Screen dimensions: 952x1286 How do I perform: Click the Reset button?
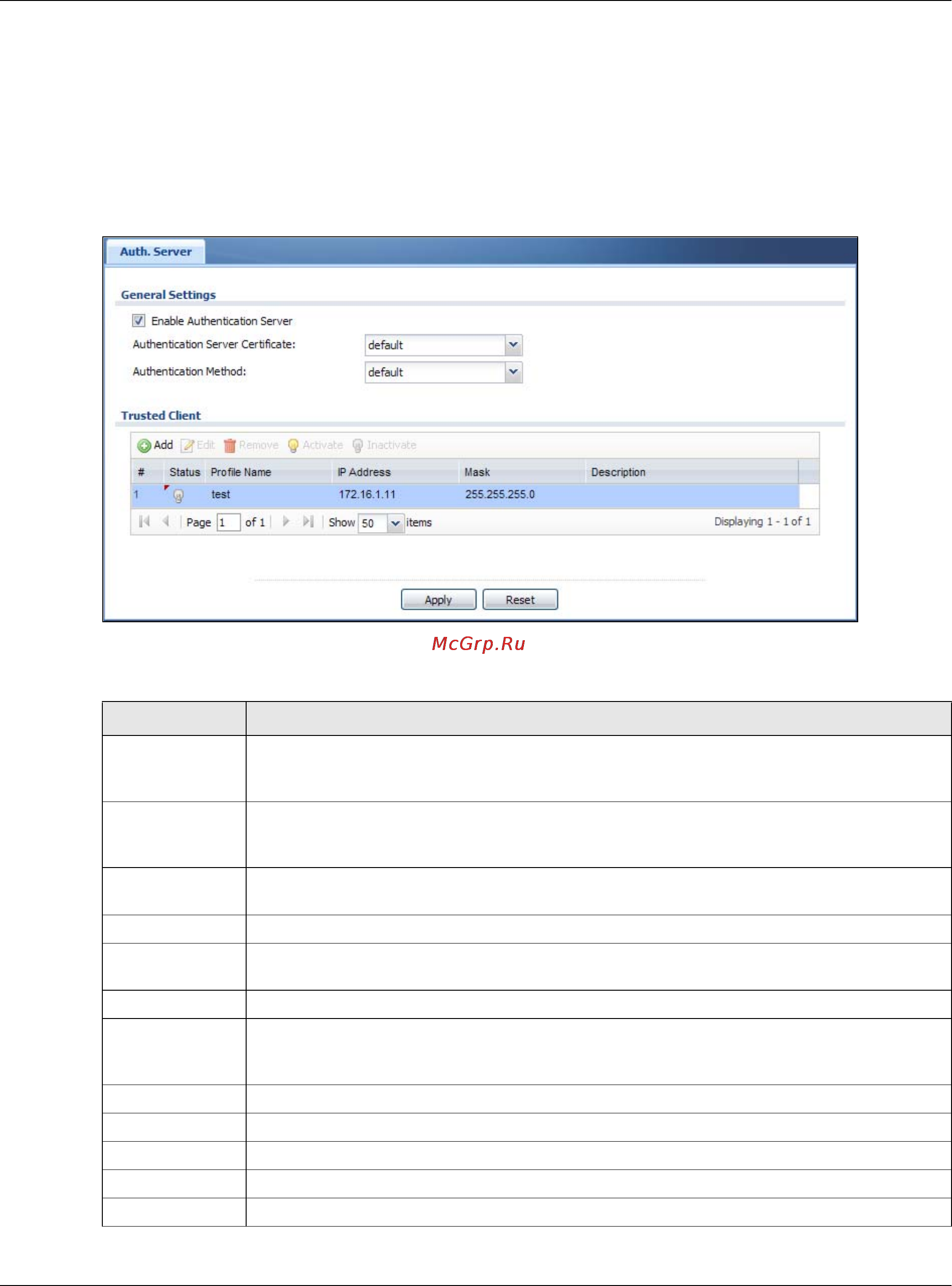pos(520,600)
